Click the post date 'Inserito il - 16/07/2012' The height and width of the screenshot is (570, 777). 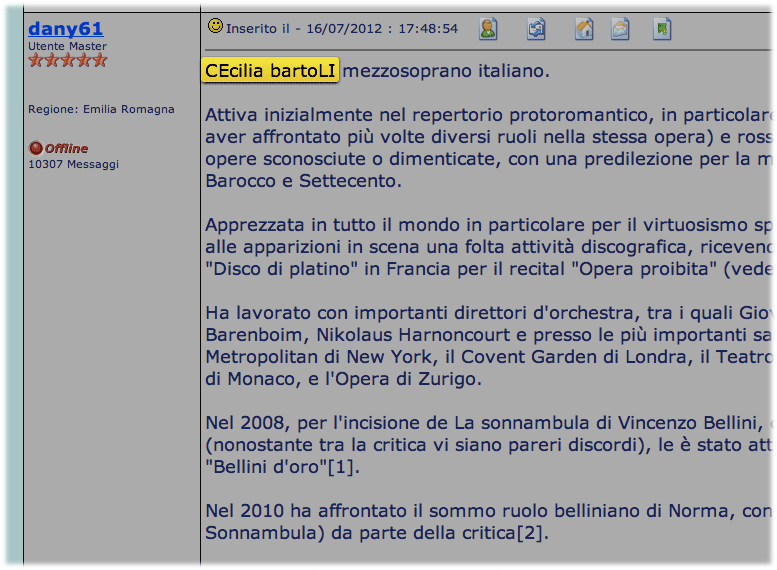point(304,29)
